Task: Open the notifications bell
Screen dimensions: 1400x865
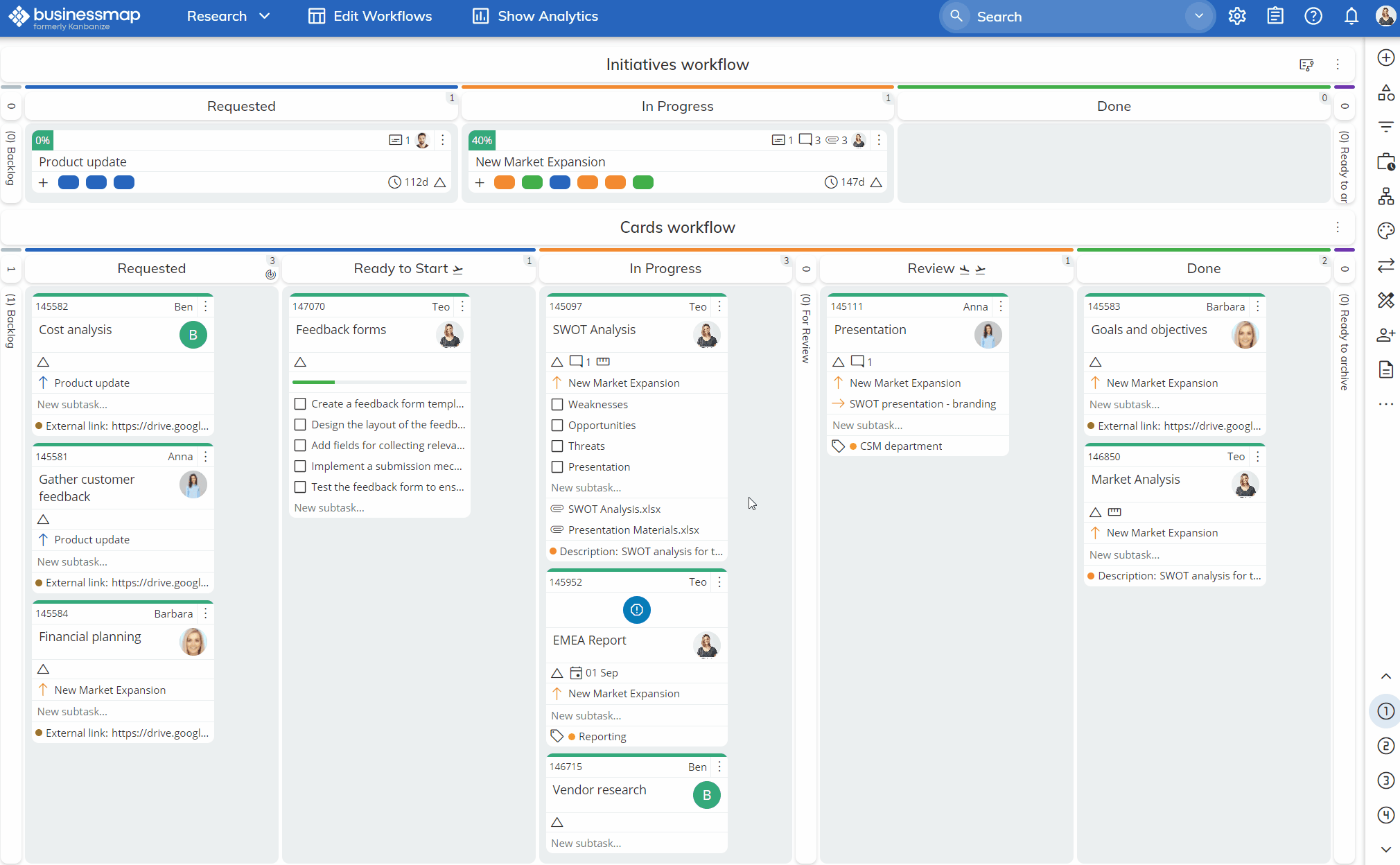Action: (x=1351, y=16)
